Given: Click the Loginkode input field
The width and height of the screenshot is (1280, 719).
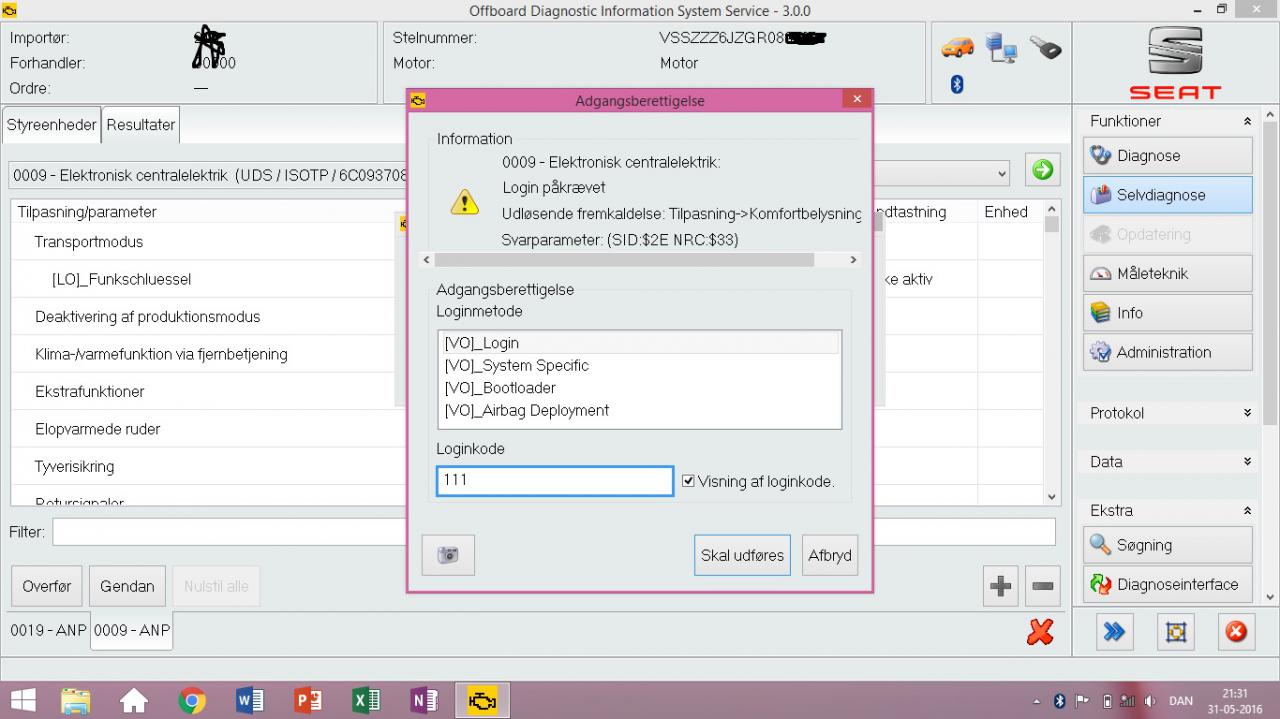Looking at the screenshot, I should pyautogui.click(x=555, y=481).
